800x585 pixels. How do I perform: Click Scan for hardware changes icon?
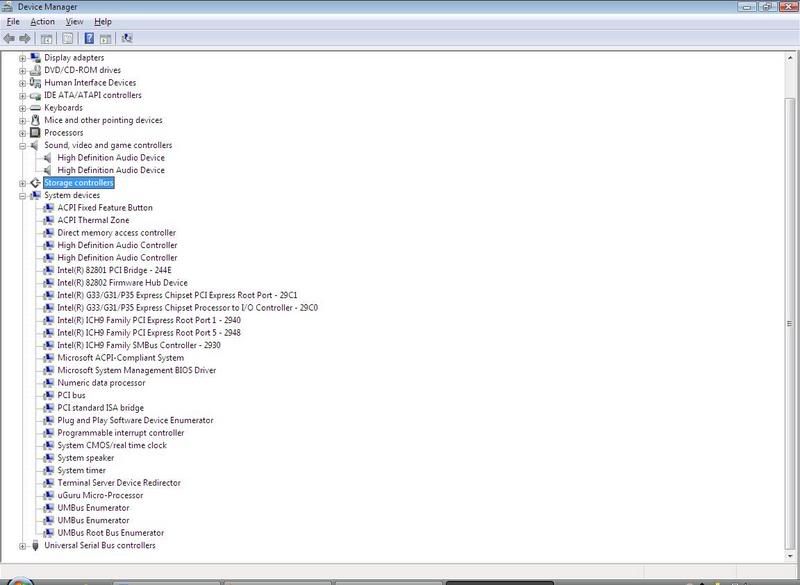pyautogui.click(x=127, y=38)
